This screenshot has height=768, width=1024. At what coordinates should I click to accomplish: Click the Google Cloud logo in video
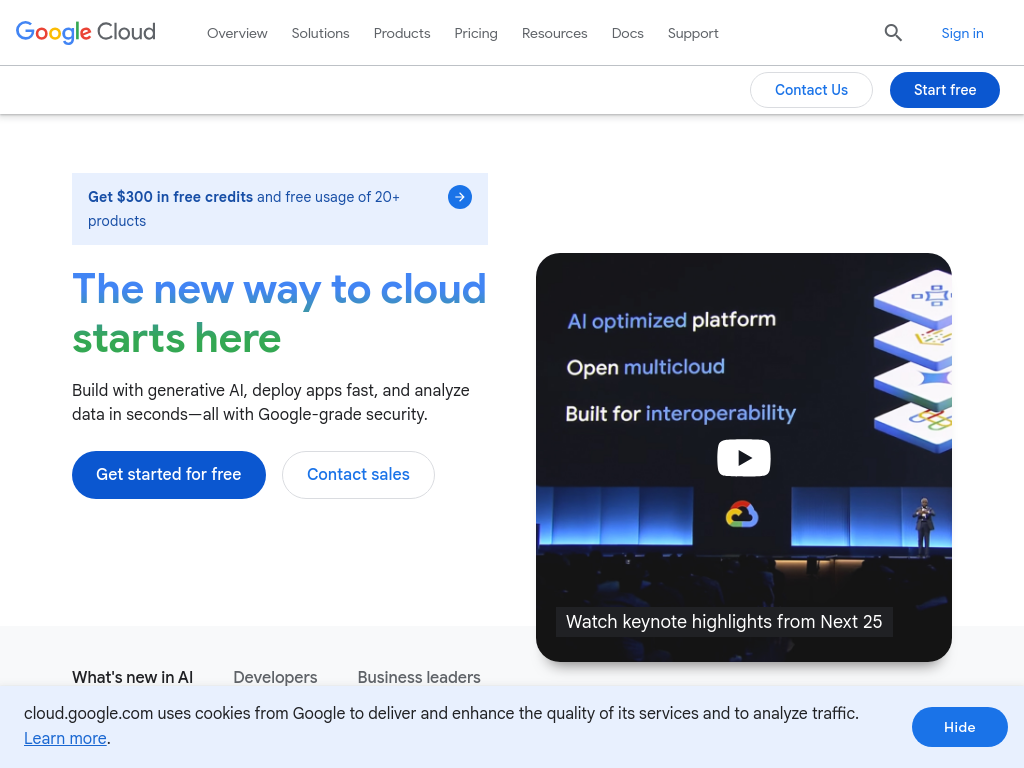(742, 515)
